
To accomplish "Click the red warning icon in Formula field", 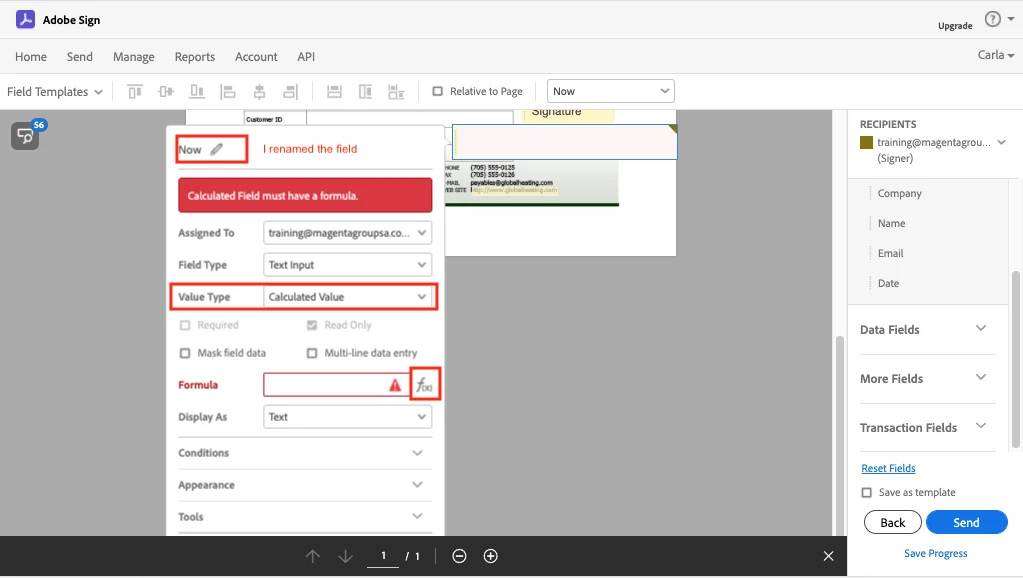I will [395, 385].
